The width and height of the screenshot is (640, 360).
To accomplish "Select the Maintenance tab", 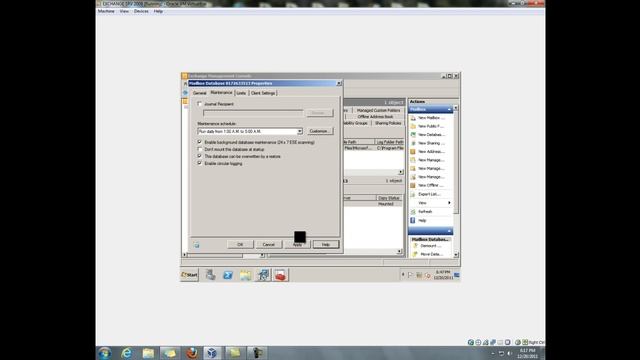I will coord(221,93).
